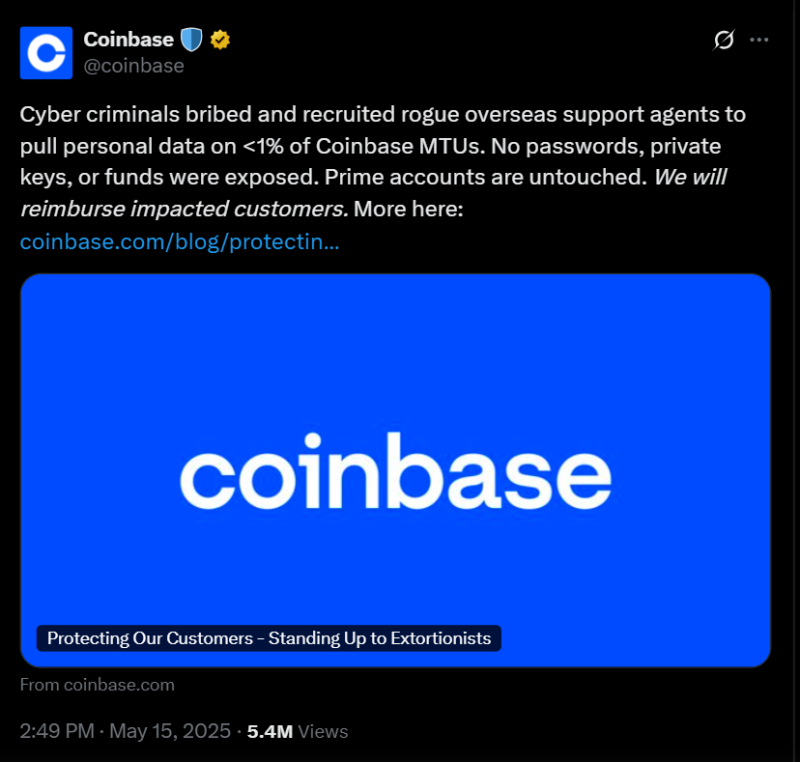
Task: Click the gold verified checkmark badge
Action: [220, 40]
